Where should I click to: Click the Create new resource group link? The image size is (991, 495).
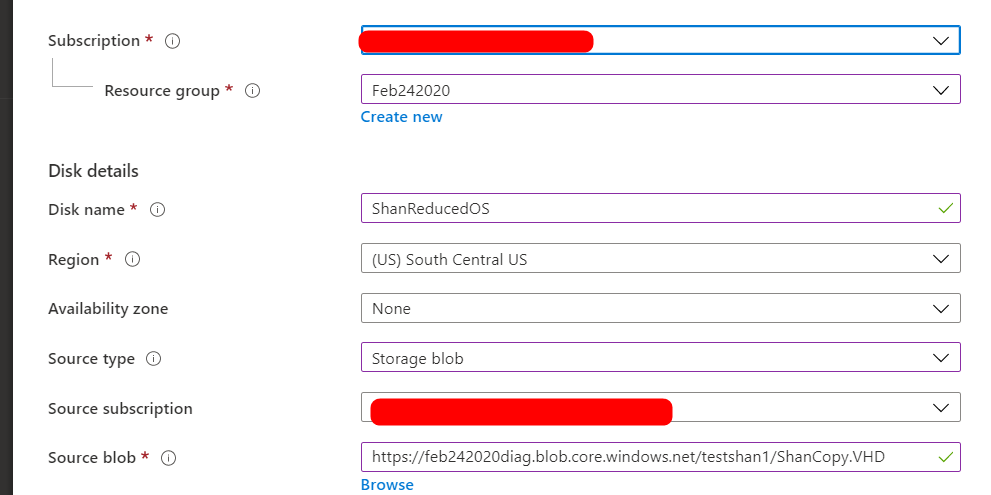click(401, 117)
